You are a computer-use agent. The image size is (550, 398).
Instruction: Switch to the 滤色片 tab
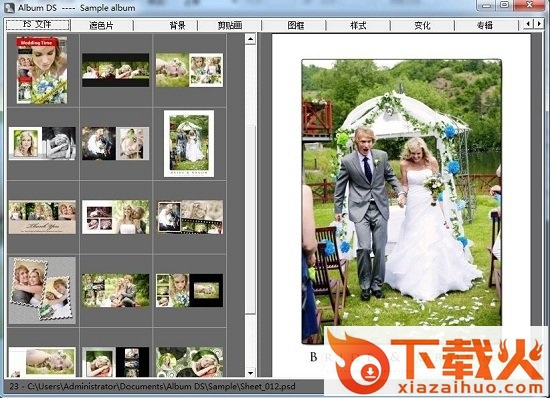102,25
